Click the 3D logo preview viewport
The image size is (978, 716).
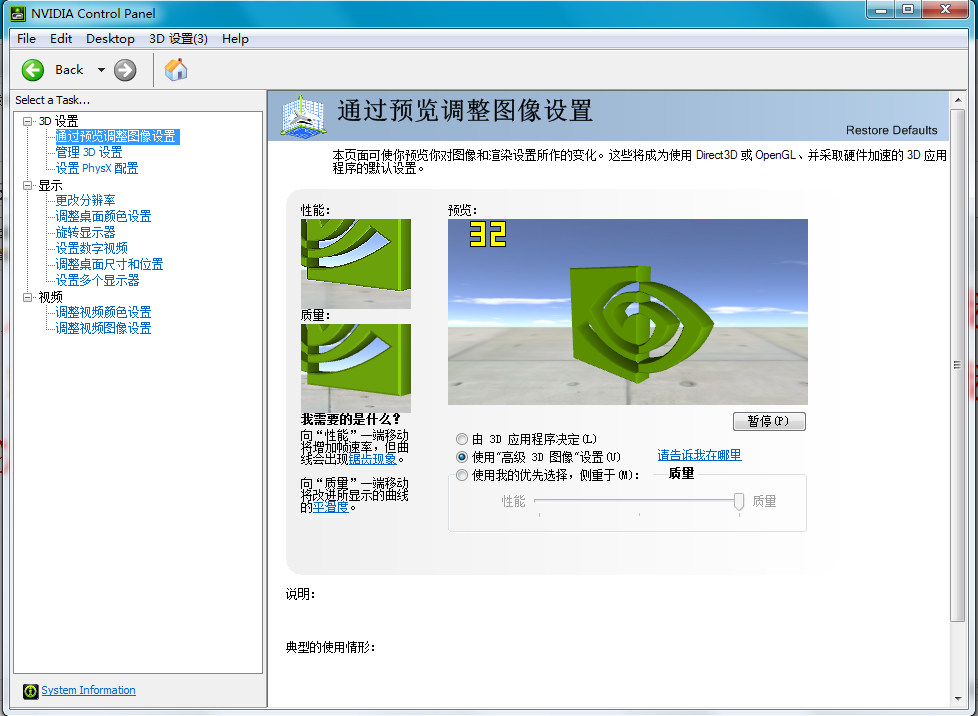tap(627, 312)
